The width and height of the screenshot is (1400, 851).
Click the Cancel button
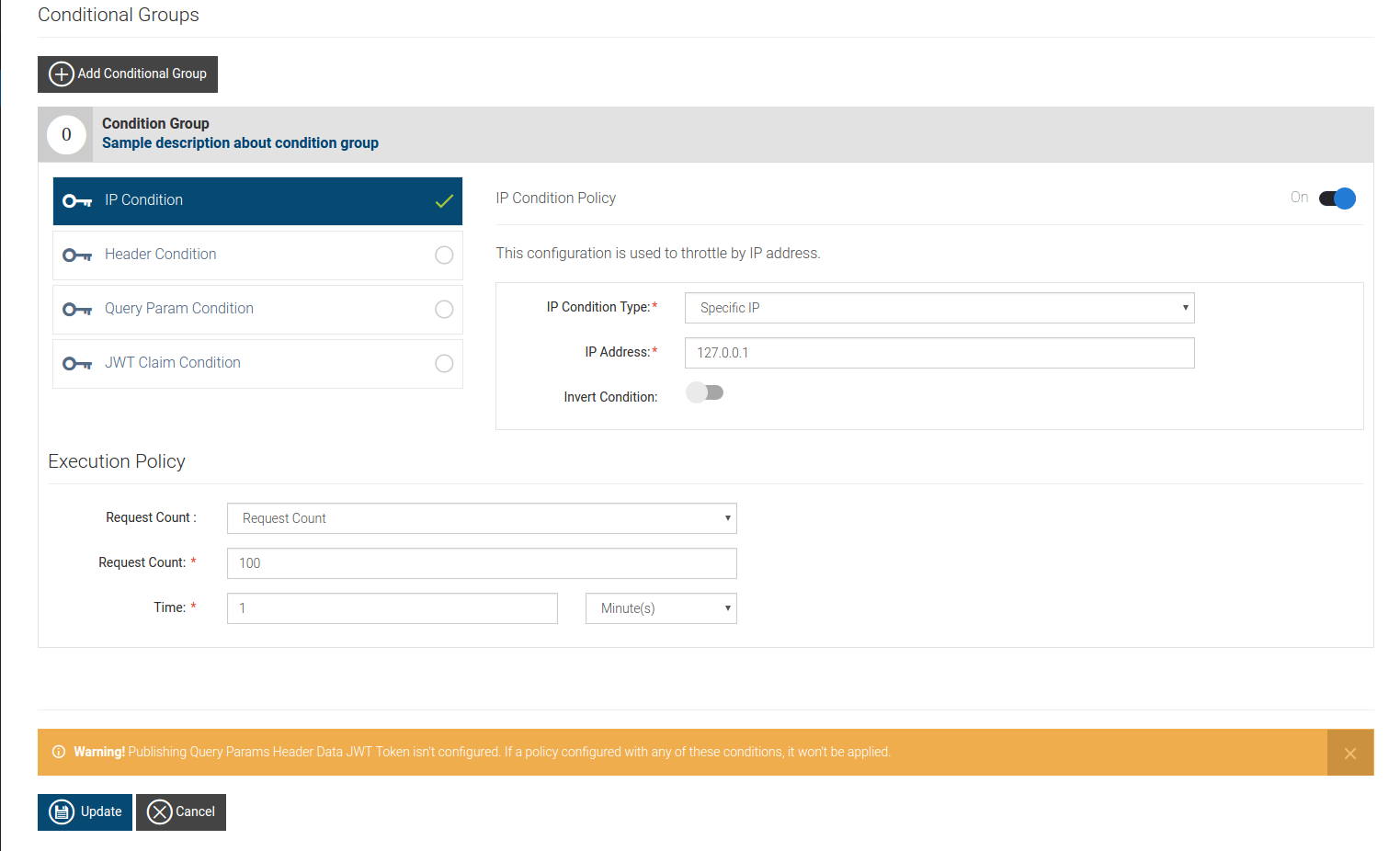tap(181, 812)
